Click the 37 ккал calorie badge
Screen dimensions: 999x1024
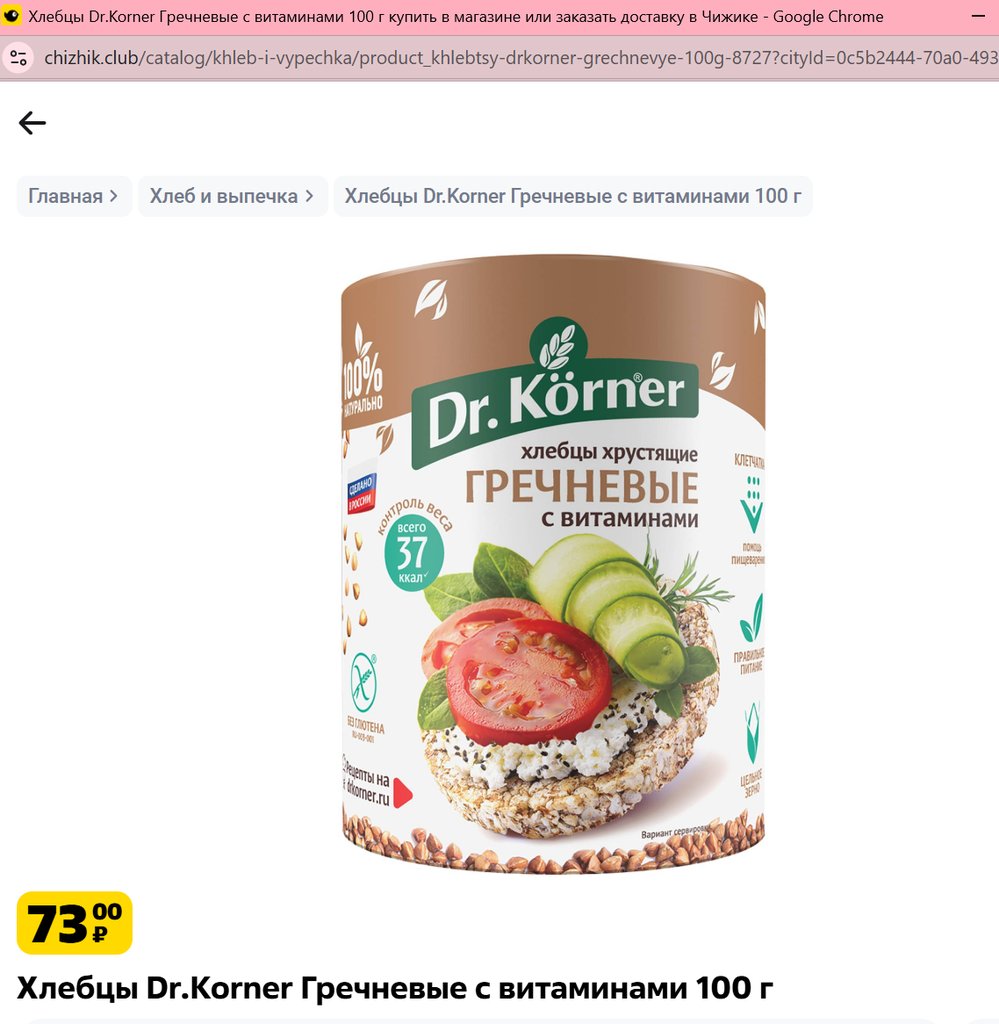[x=413, y=554]
